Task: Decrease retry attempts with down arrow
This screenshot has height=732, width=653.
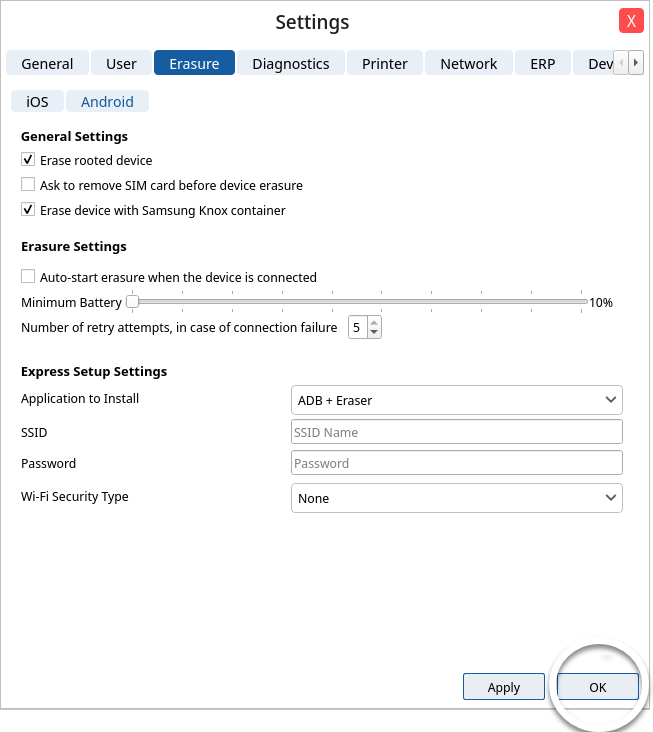Action: pyautogui.click(x=374, y=332)
